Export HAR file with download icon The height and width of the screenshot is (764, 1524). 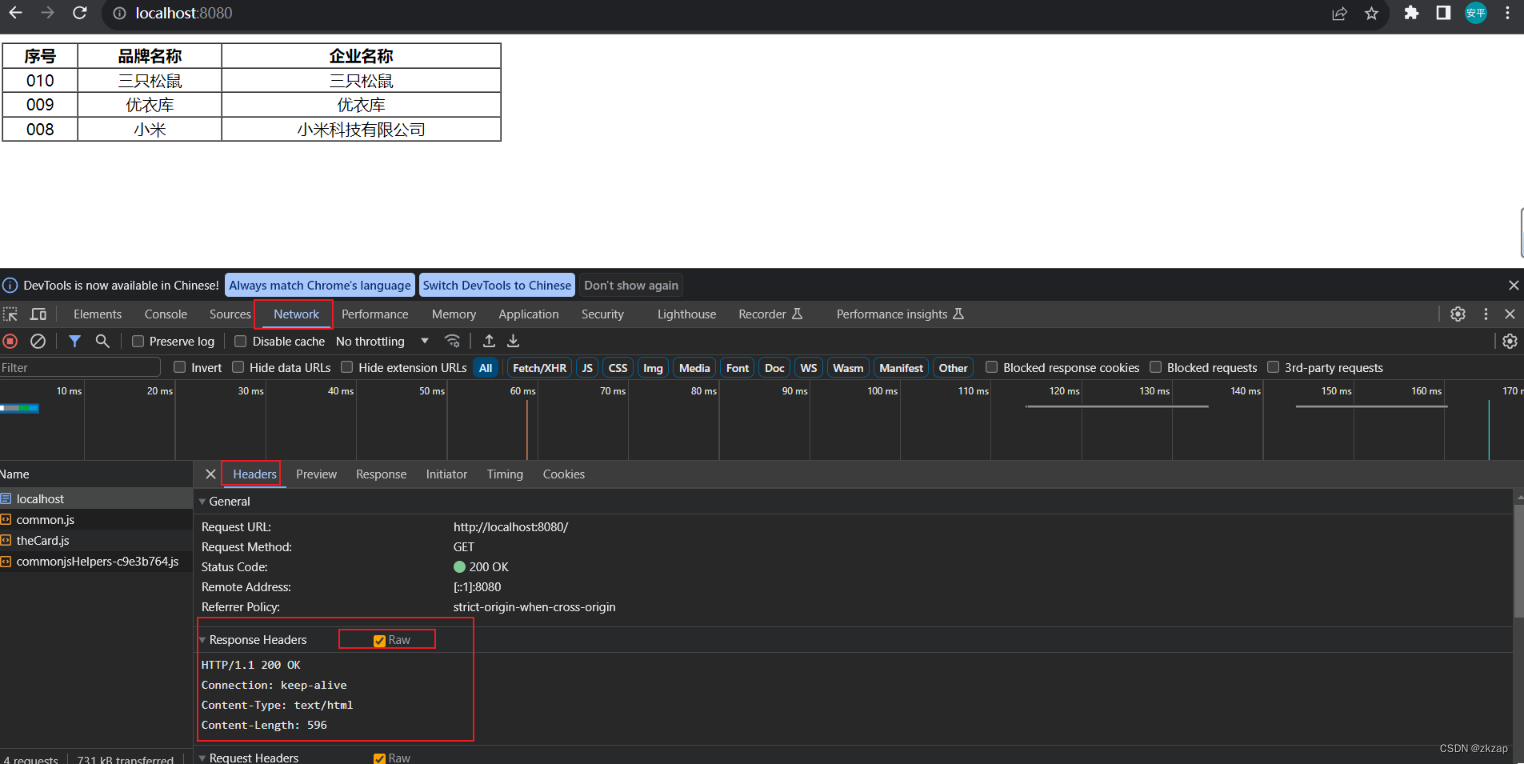click(x=513, y=341)
